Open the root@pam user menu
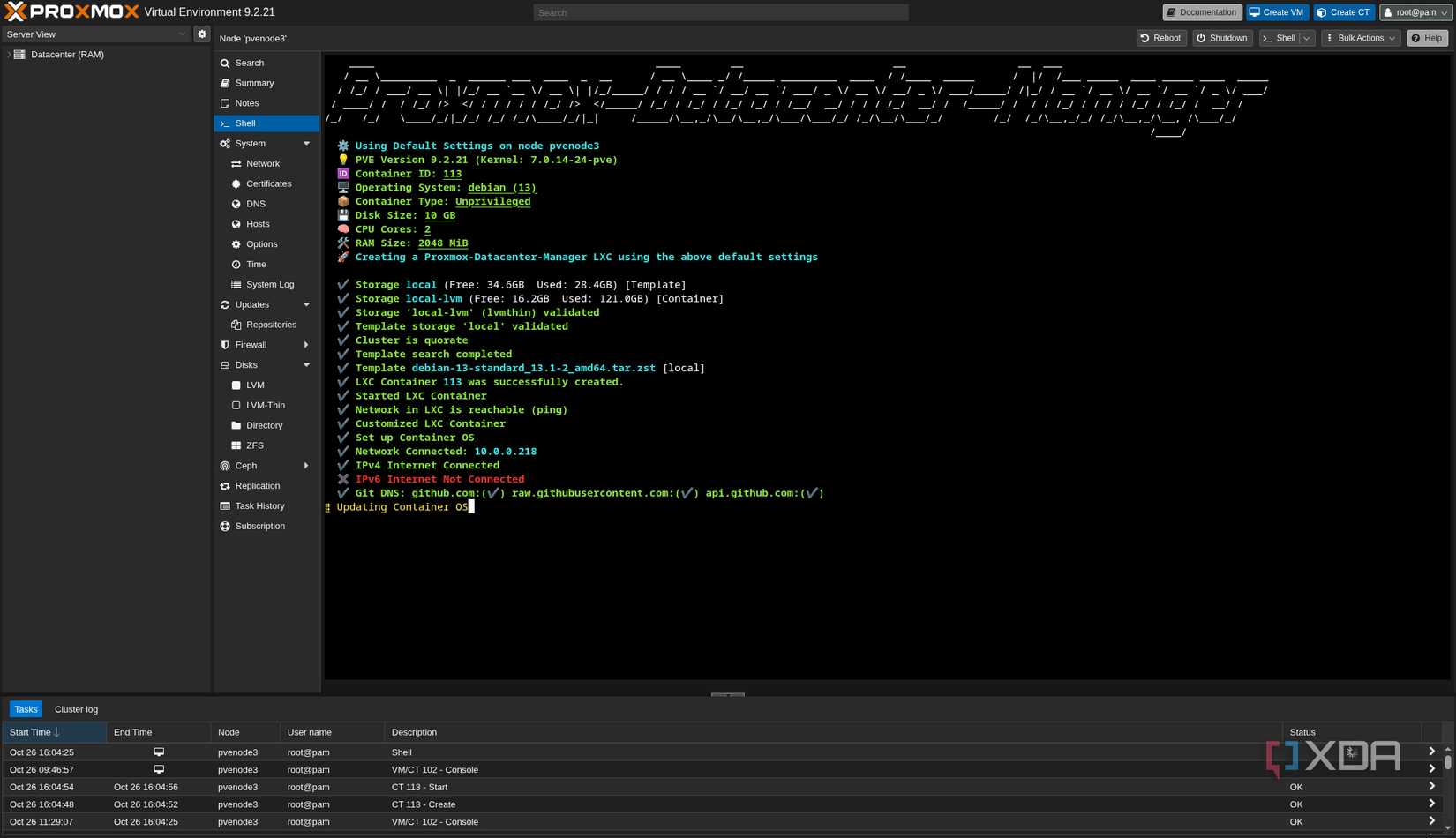The image size is (1456, 838). [x=1415, y=12]
